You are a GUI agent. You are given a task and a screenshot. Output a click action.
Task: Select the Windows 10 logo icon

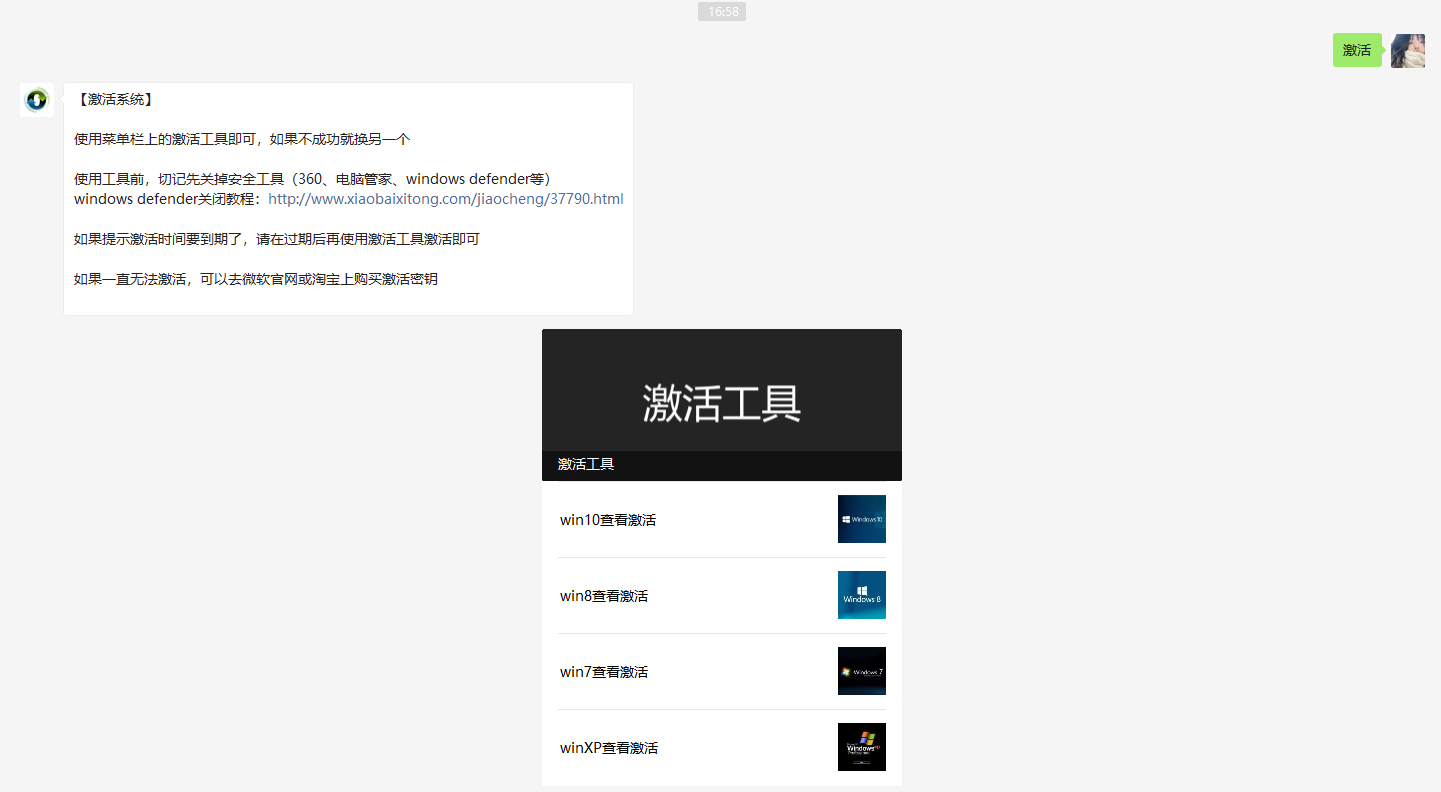(861, 519)
